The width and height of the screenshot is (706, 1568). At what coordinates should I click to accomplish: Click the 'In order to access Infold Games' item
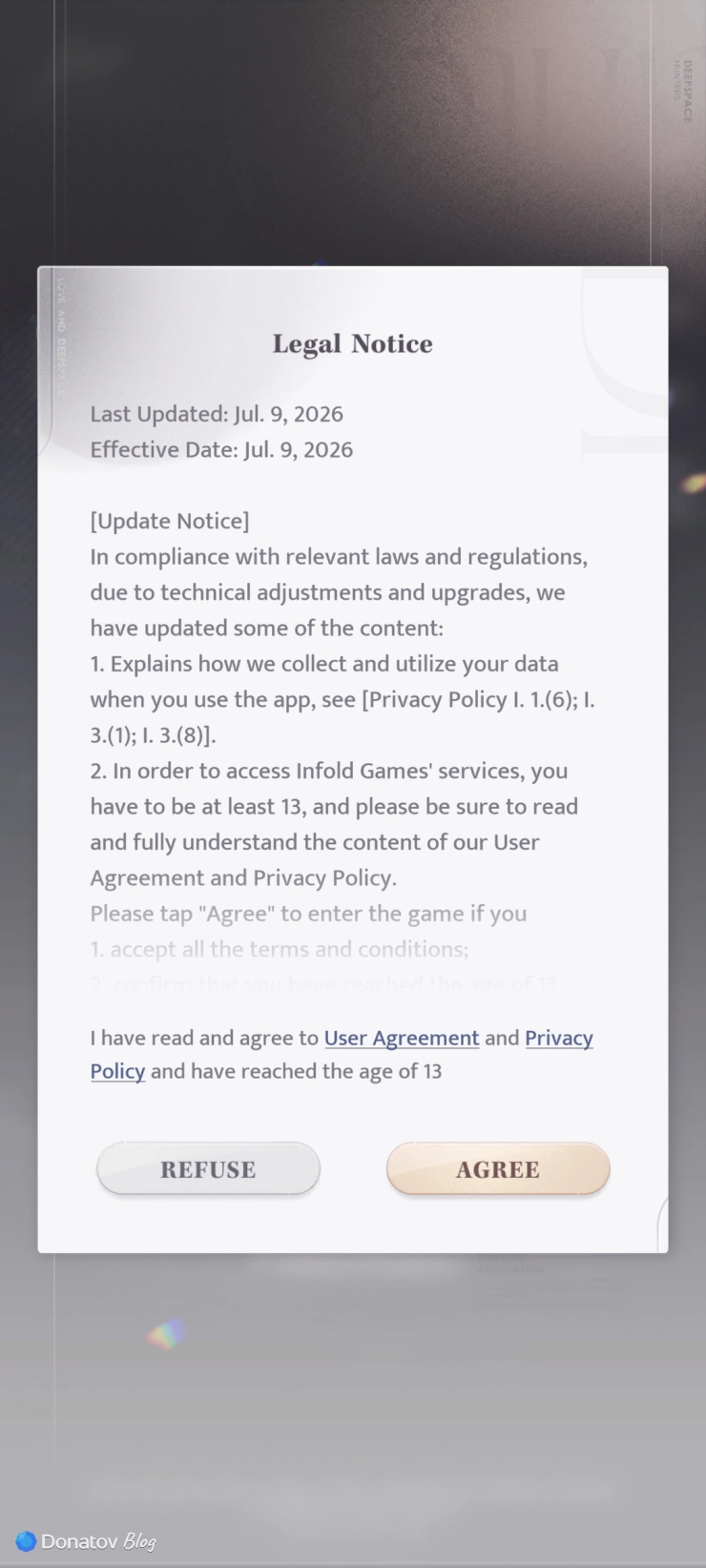329,771
